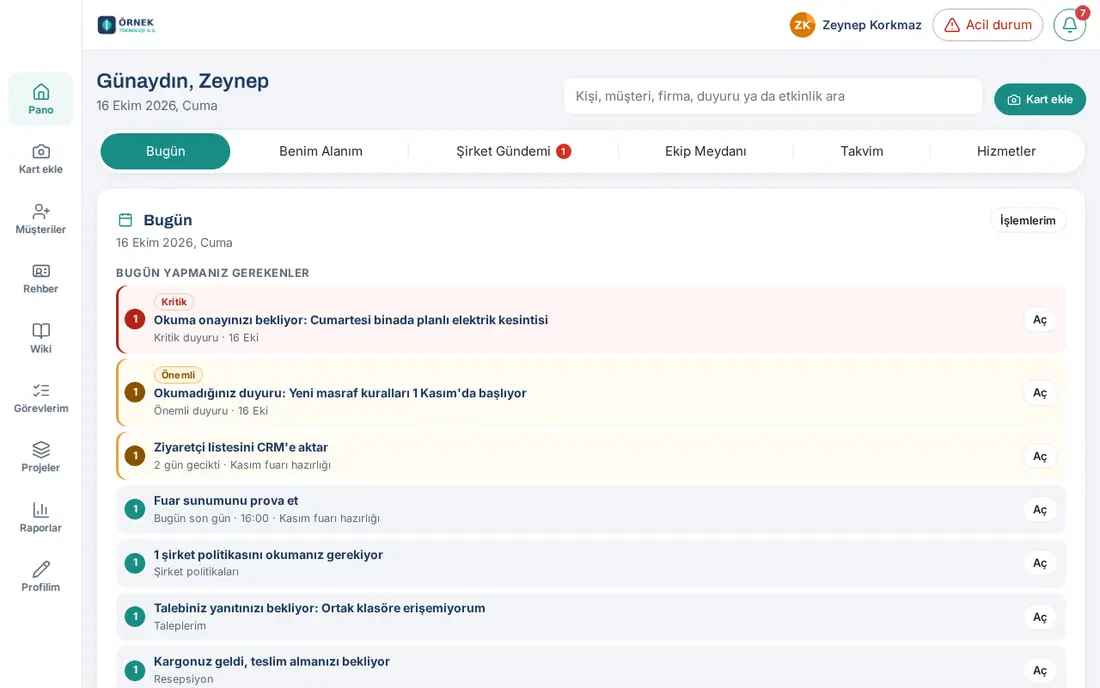Screen dimensions: 1100x688
Task: Go to the Hizmetler tab
Action: [1007, 151]
